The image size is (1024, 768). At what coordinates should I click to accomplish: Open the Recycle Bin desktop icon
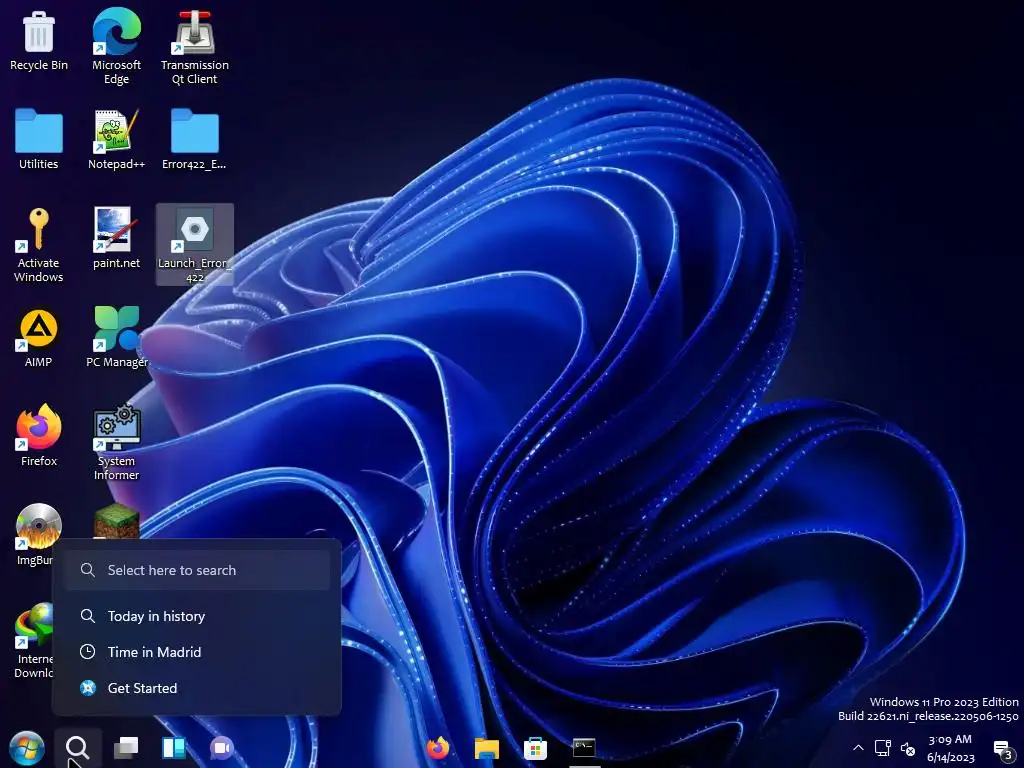click(39, 40)
